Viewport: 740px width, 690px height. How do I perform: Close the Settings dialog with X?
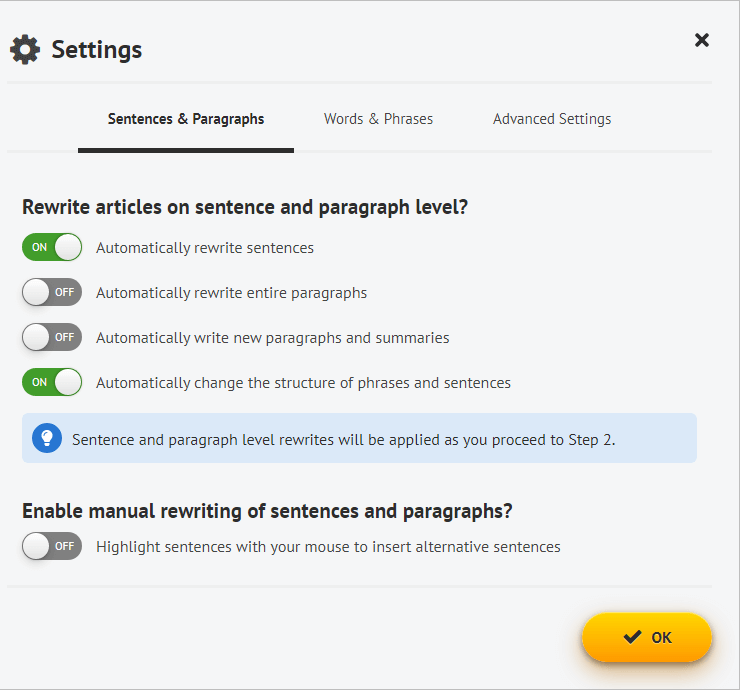pos(702,40)
